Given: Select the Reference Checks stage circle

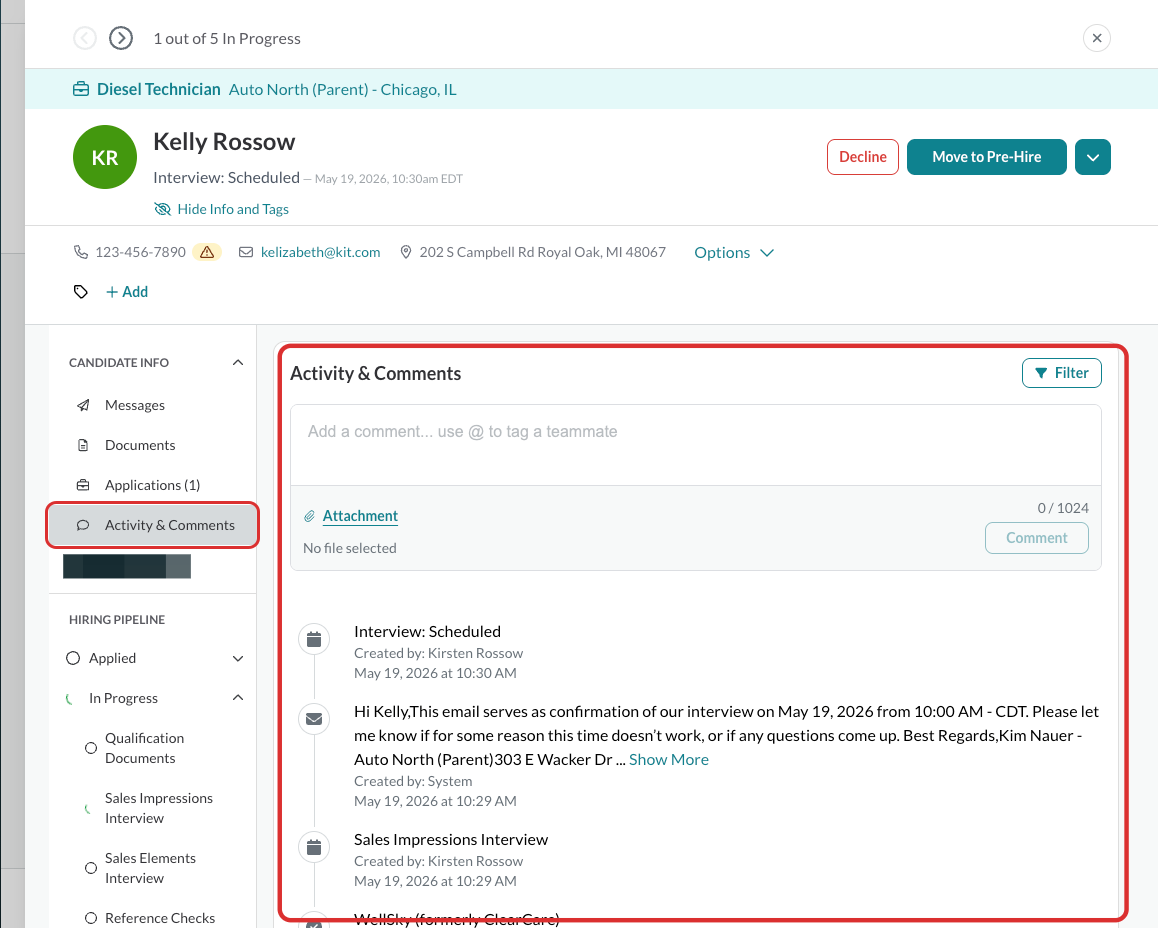Looking at the screenshot, I should tap(91, 918).
